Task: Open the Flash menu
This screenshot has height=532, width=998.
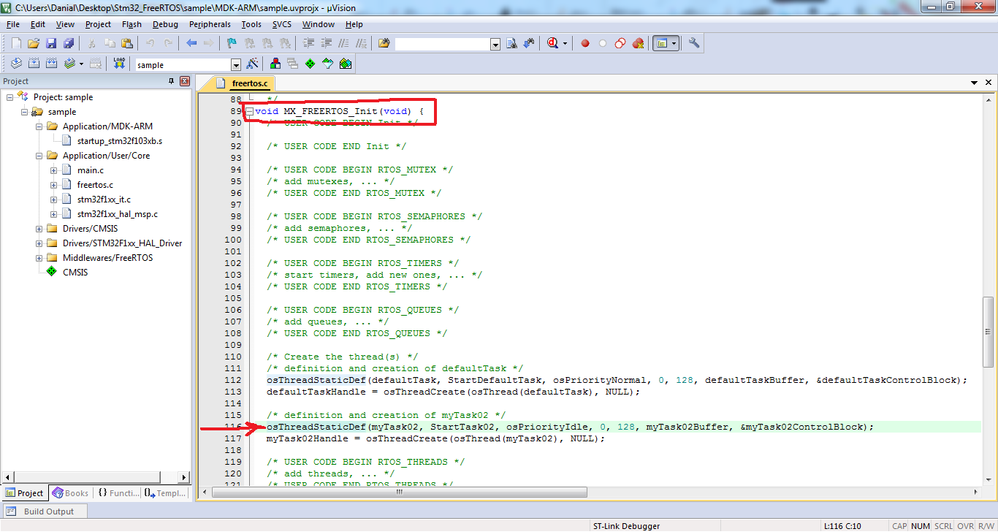Action: pyautogui.click(x=132, y=24)
